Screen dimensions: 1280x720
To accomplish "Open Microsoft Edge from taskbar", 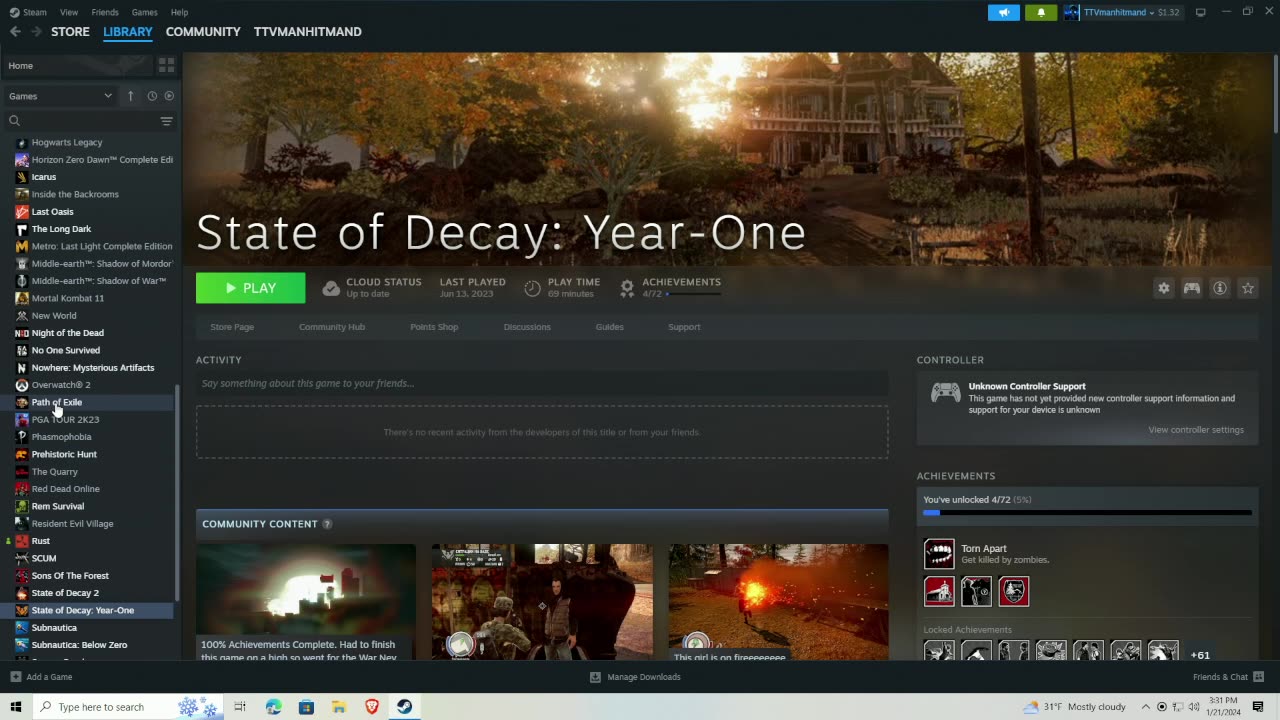I will click(274, 707).
